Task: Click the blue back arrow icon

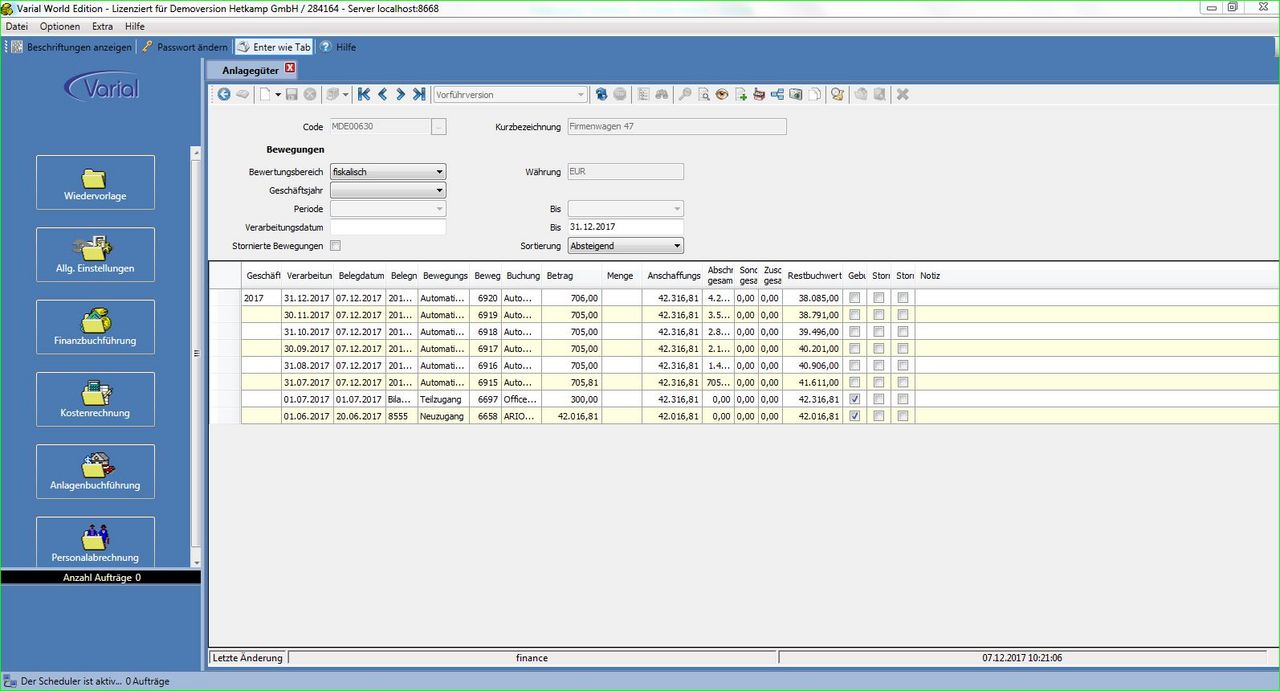Action: point(224,94)
